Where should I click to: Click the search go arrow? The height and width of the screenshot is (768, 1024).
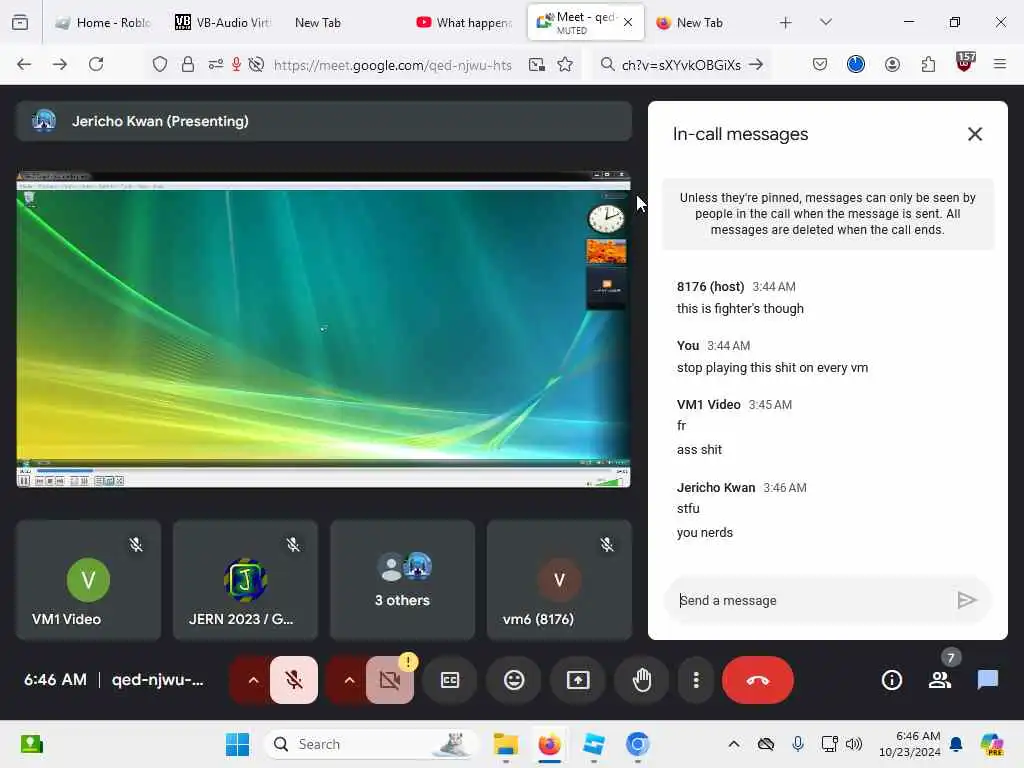pyautogui.click(x=756, y=64)
